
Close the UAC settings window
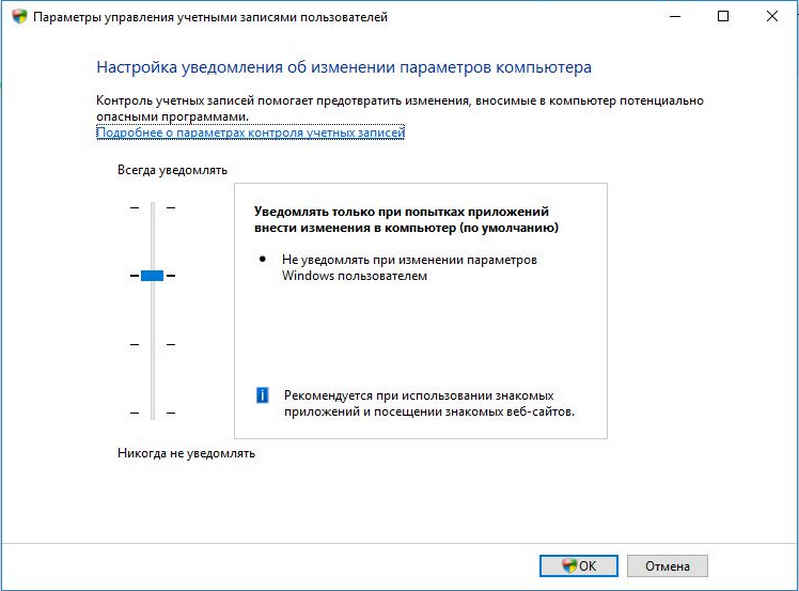tap(771, 16)
